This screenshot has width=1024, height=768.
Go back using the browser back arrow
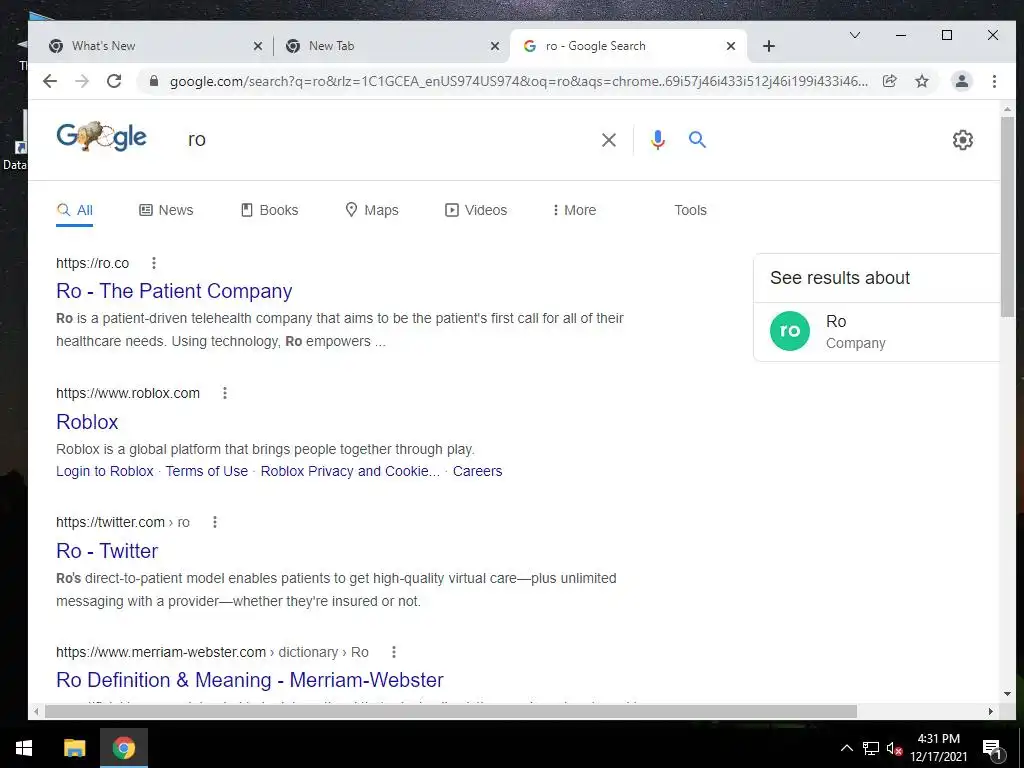[50, 81]
